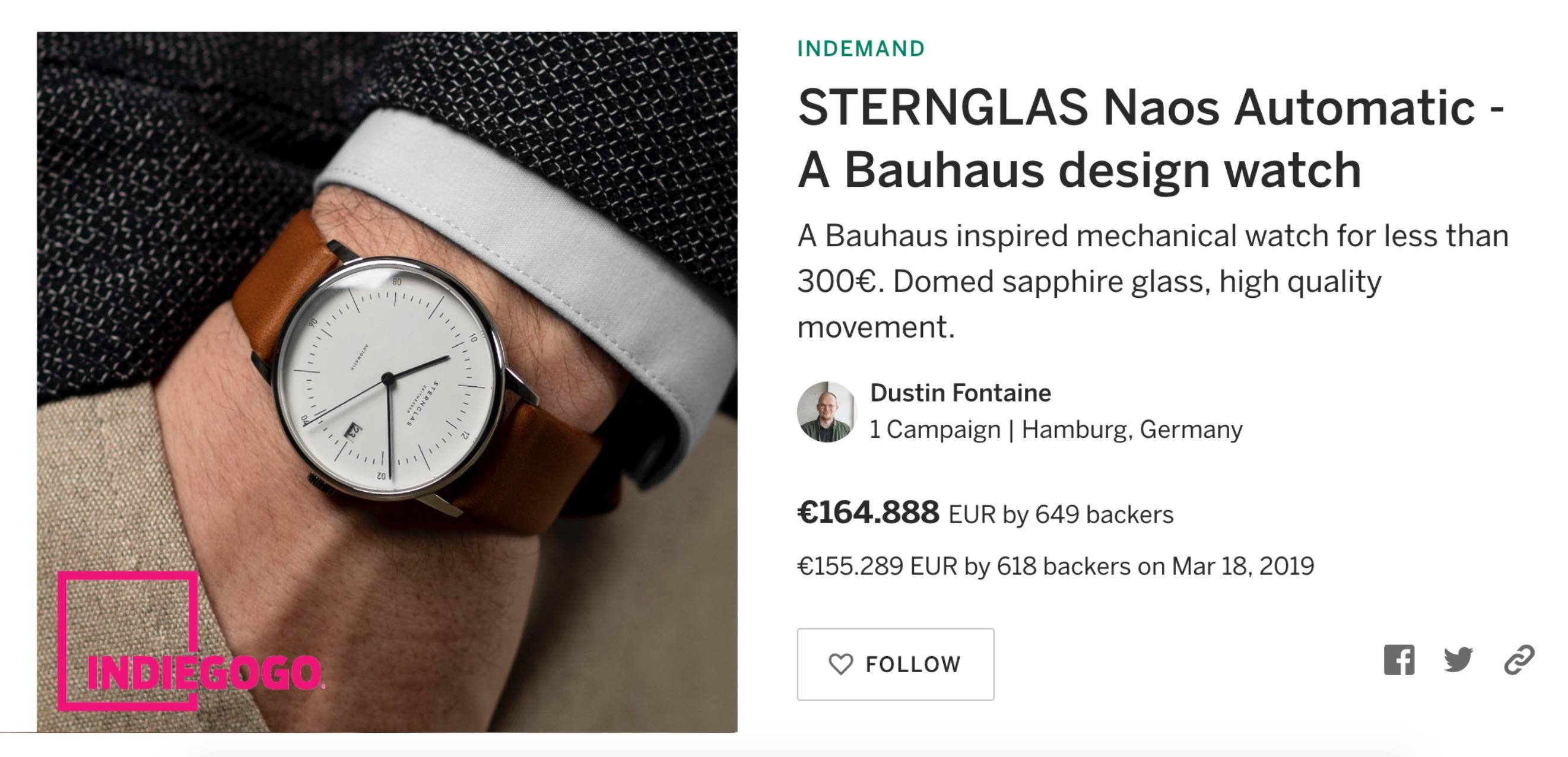Viewport: 1568px width, 757px height.
Task: Share campaign via Twitter bird icon
Action: 1458,660
